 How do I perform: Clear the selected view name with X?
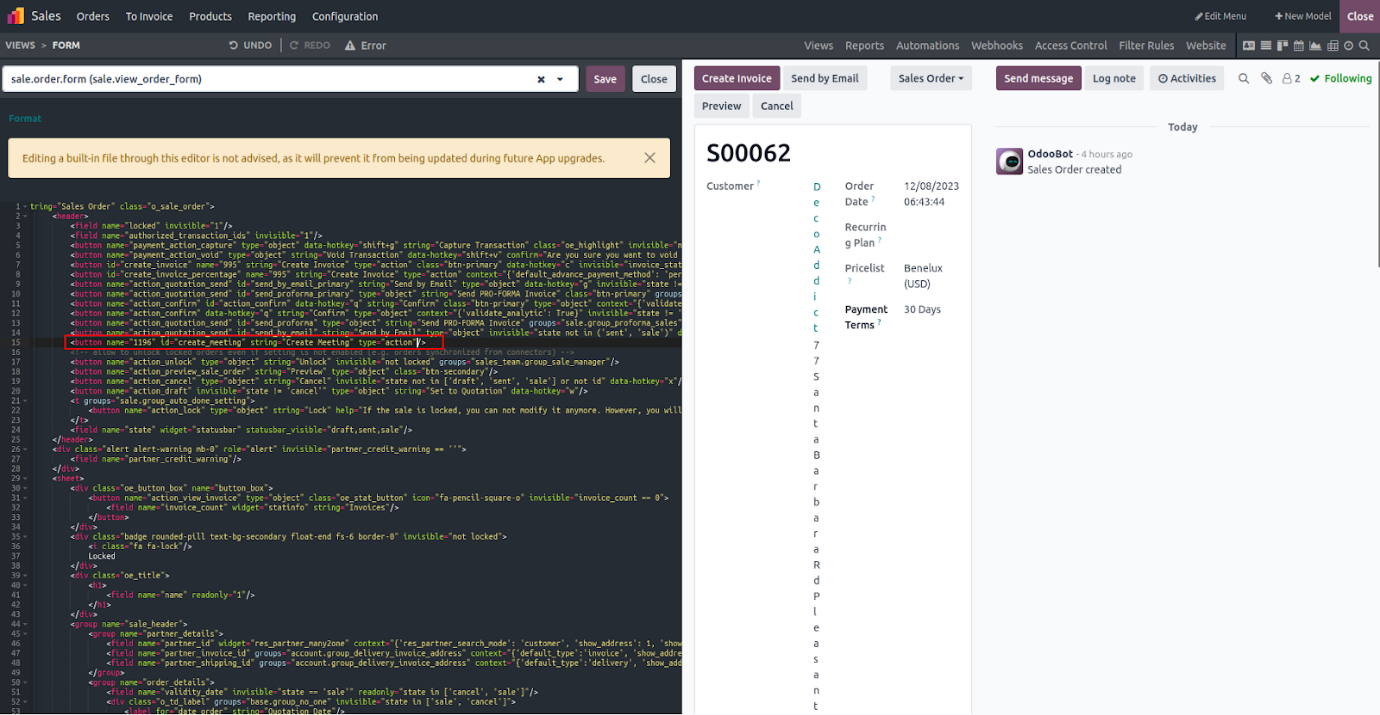tap(541, 79)
